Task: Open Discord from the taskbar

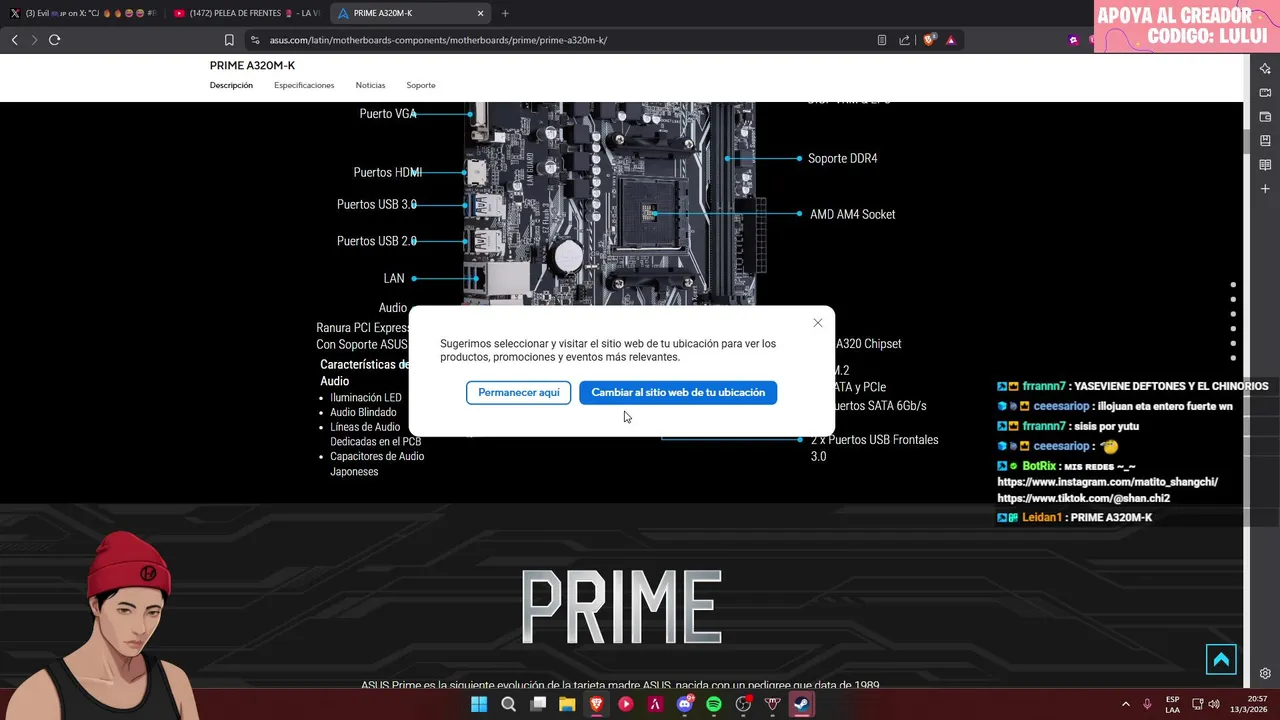Action: point(685,704)
